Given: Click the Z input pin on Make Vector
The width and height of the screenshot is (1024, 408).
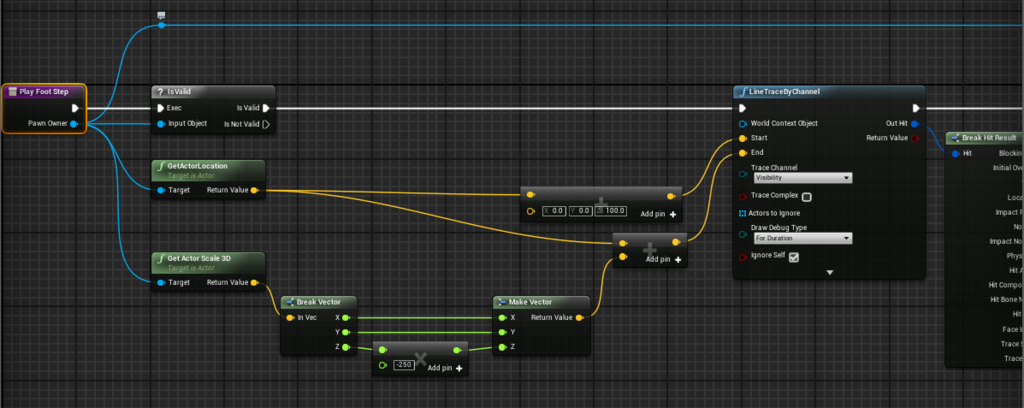Looking at the screenshot, I should (502, 347).
